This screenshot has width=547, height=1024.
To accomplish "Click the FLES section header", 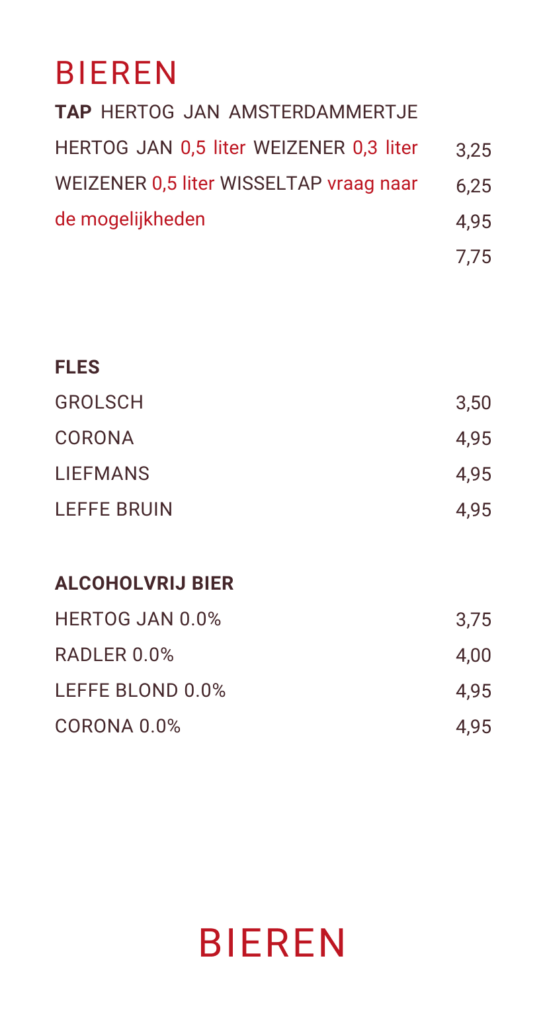I will pos(78,368).
